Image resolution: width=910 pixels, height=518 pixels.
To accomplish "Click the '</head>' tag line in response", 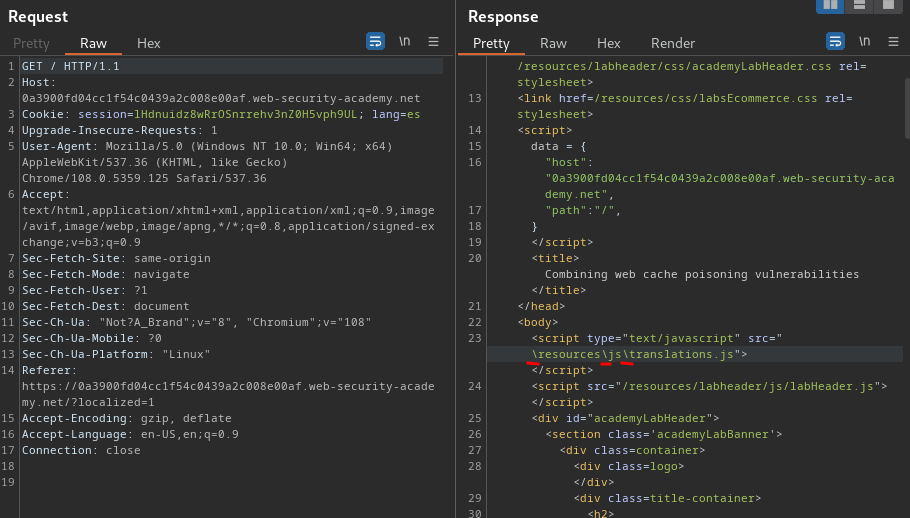I will 541,306.
